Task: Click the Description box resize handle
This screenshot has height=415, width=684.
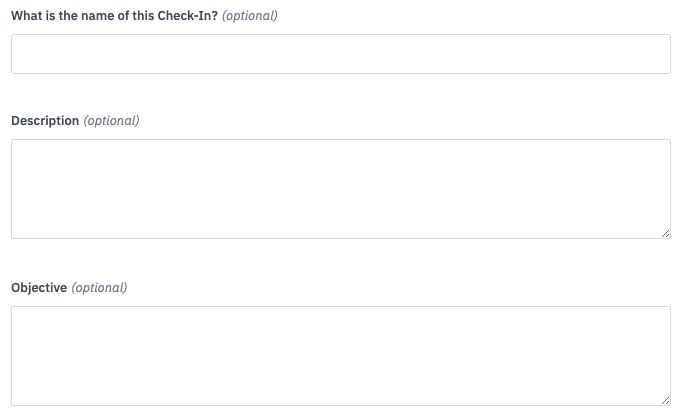Action: click(665, 233)
